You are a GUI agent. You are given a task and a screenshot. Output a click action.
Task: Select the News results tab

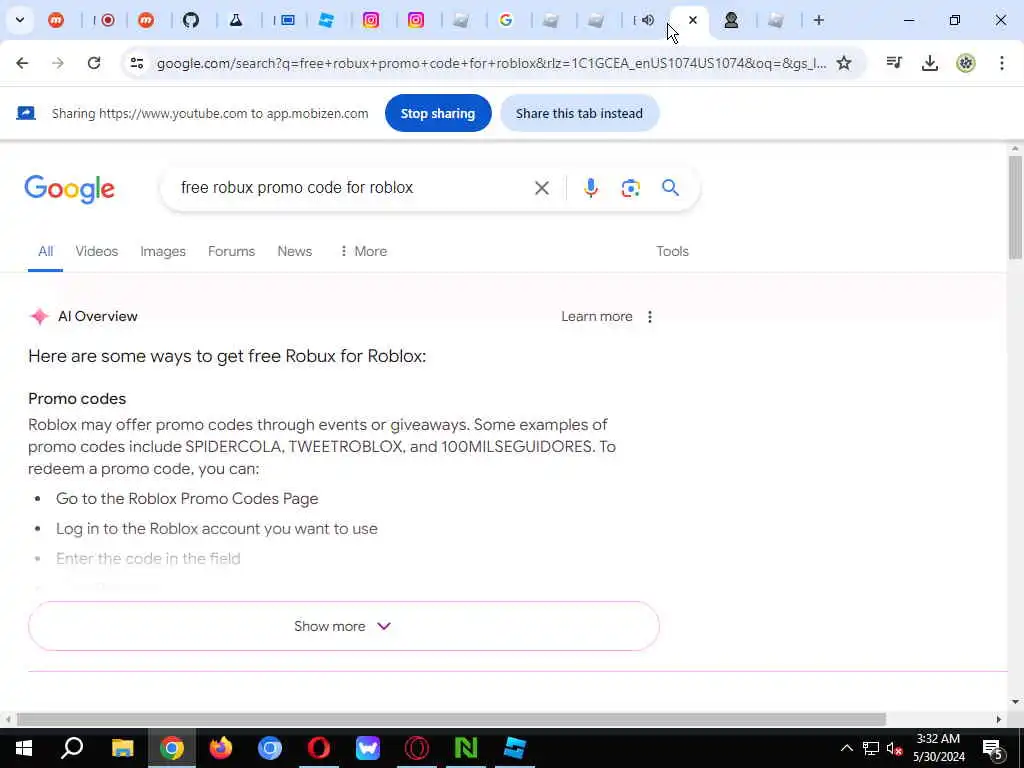pos(295,251)
